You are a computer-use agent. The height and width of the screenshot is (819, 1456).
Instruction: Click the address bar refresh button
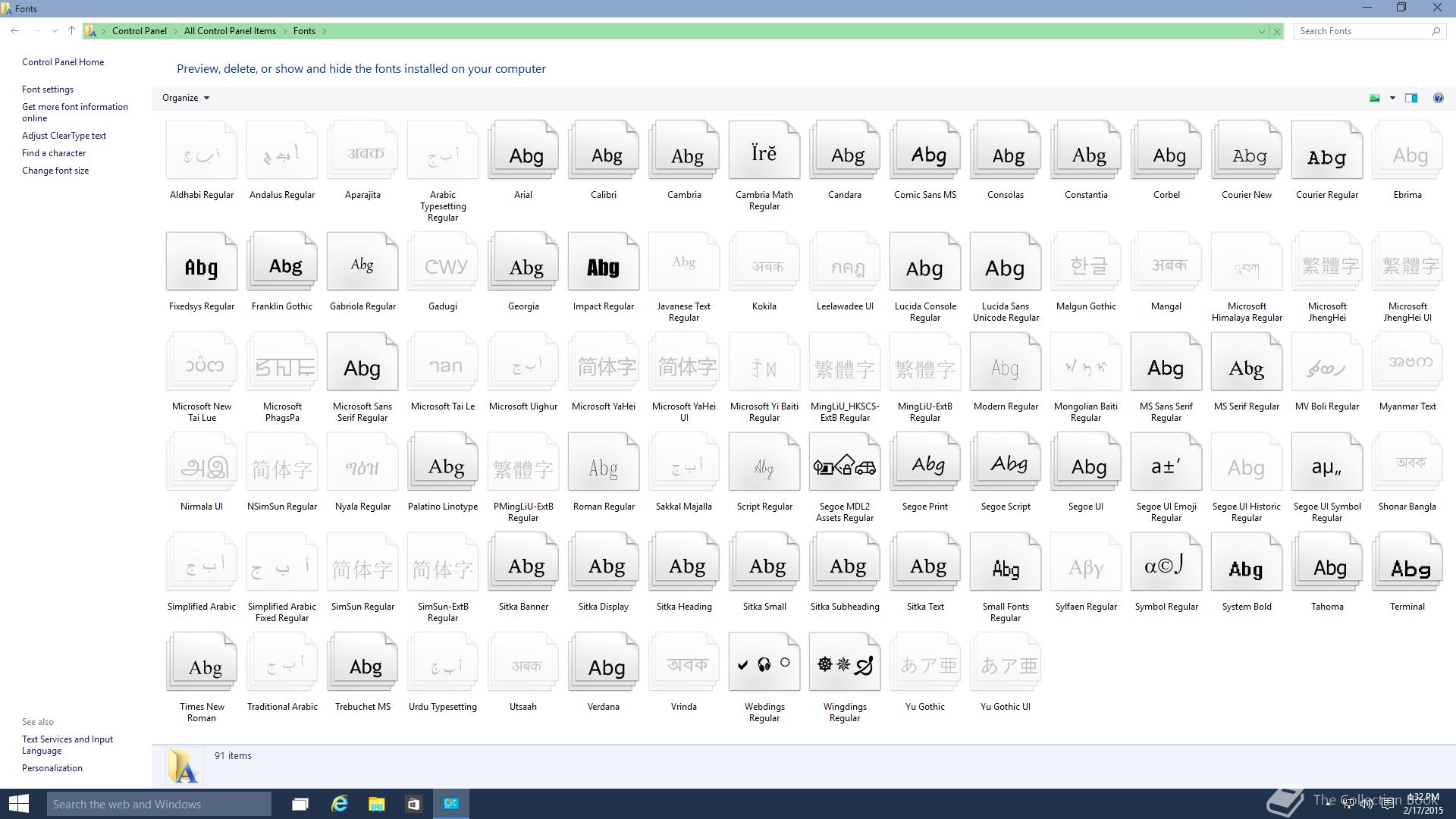pyautogui.click(x=1277, y=31)
